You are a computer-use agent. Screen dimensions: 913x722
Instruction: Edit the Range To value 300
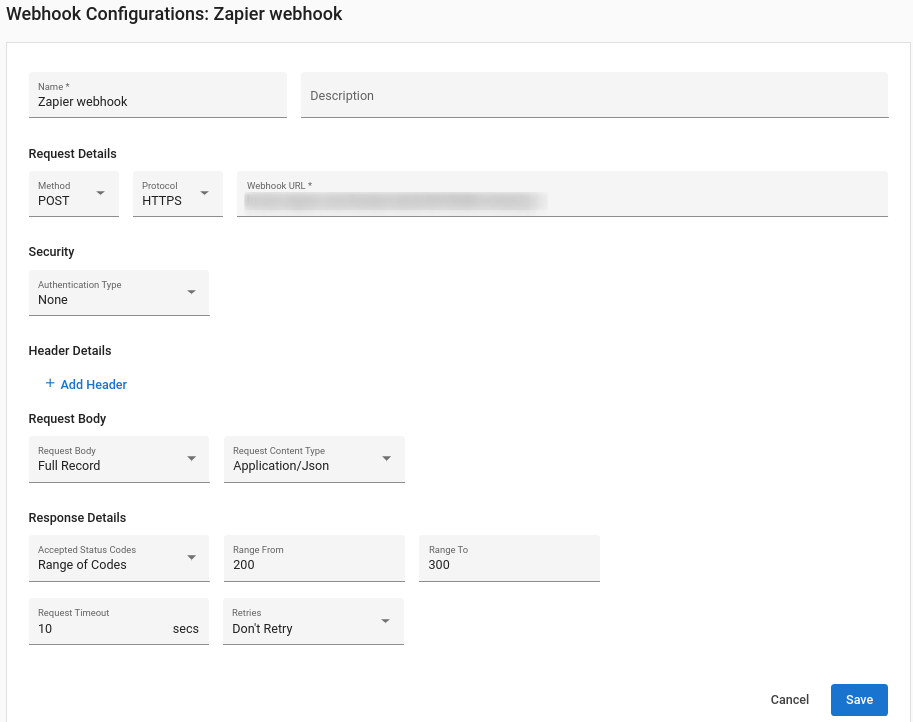509,558
